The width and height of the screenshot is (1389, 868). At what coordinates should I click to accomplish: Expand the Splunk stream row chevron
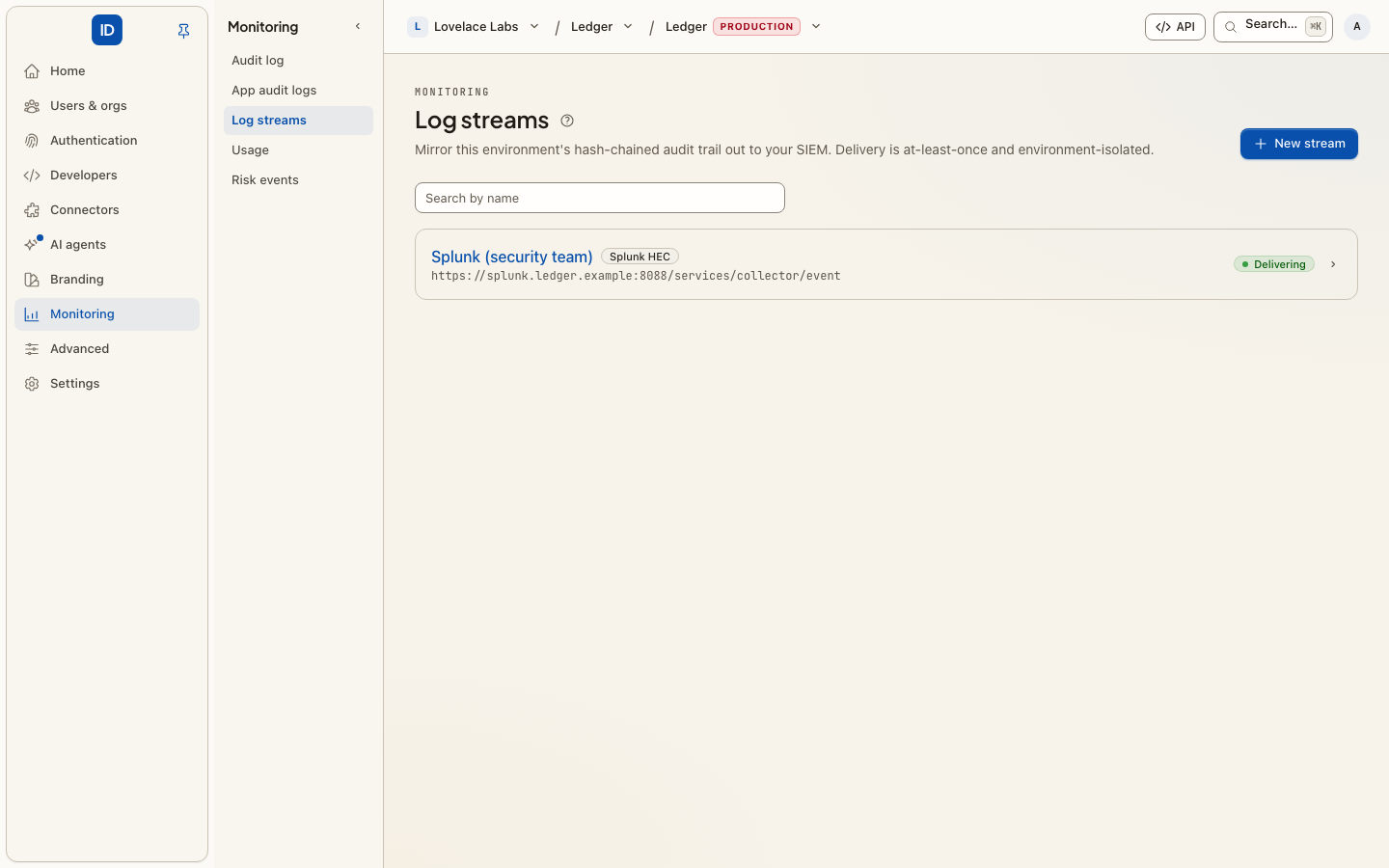(x=1333, y=264)
